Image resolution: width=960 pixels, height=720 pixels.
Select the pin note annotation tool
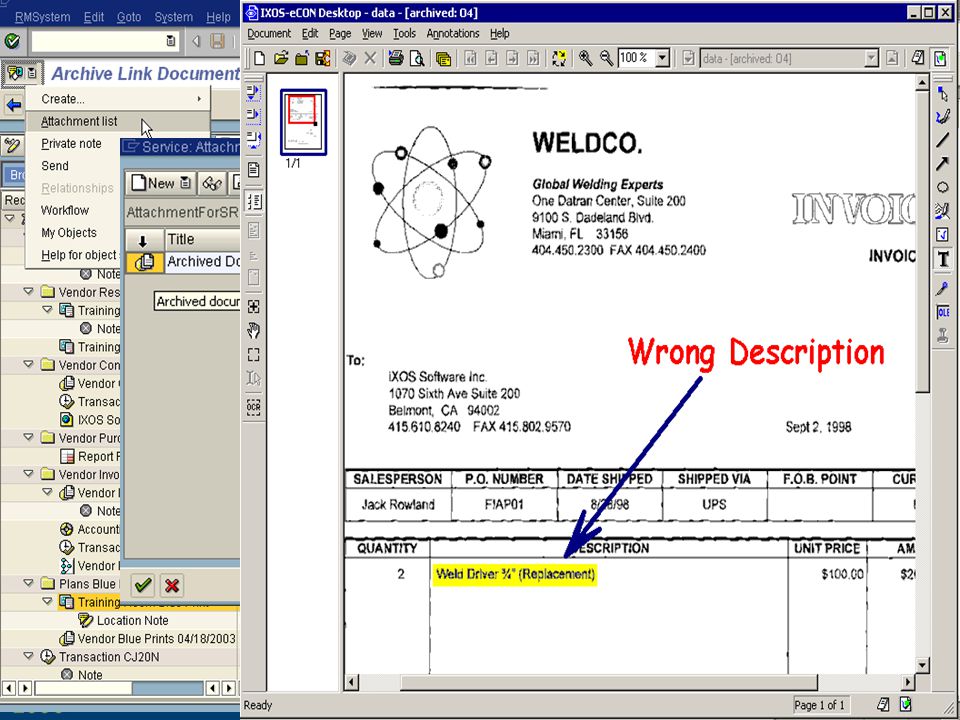[x=943, y=288]
